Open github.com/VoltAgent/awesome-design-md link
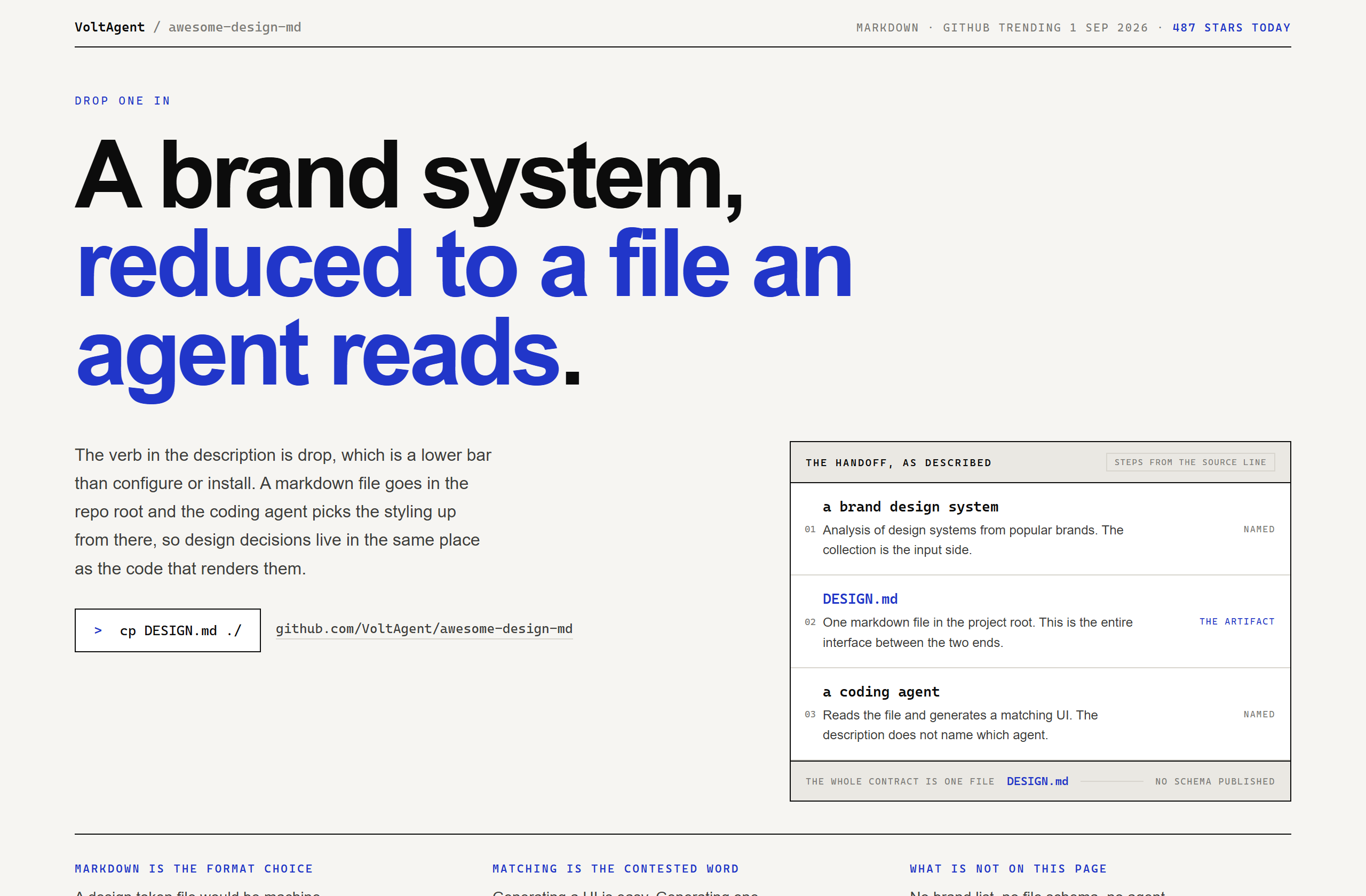 (424, 629)
